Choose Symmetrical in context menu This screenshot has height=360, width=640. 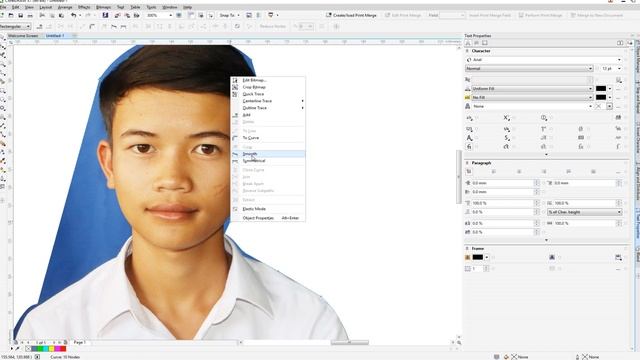[x=267, y=161]
